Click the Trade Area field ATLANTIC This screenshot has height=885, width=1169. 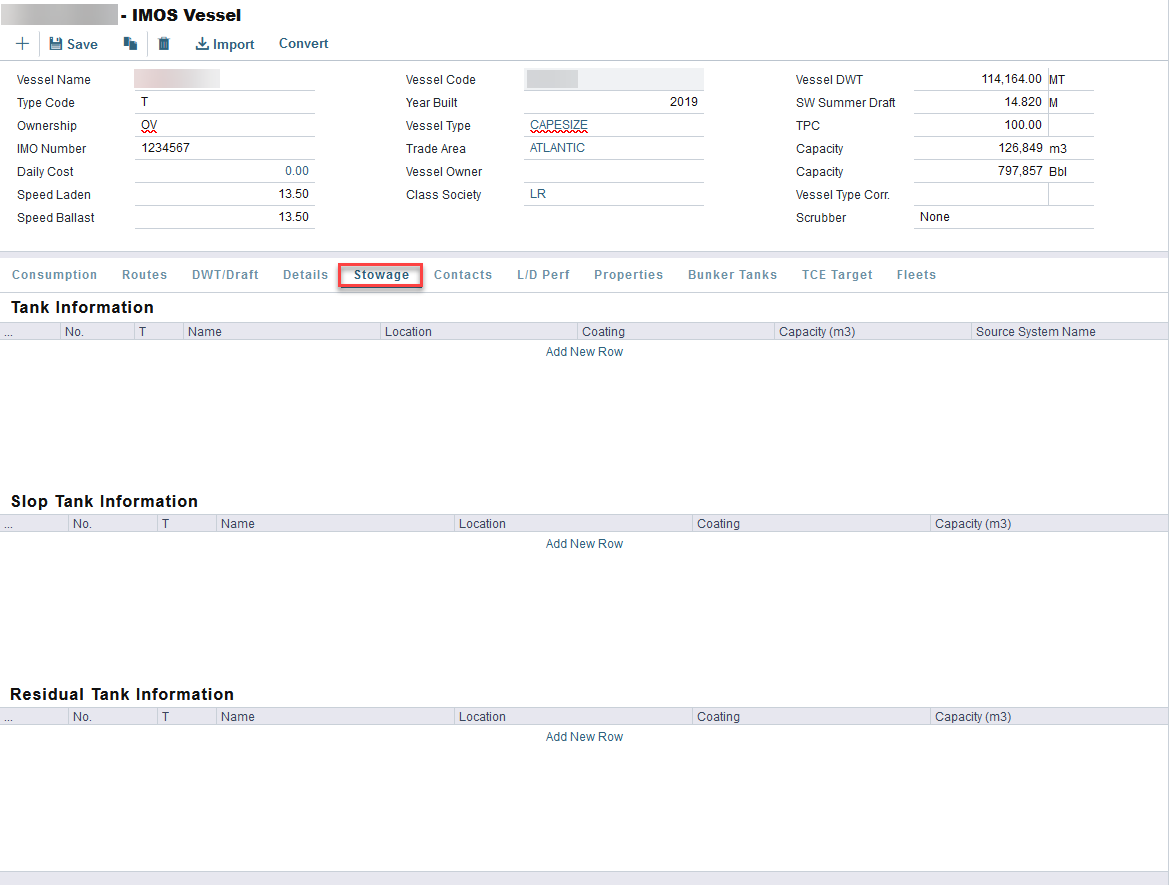613,148
